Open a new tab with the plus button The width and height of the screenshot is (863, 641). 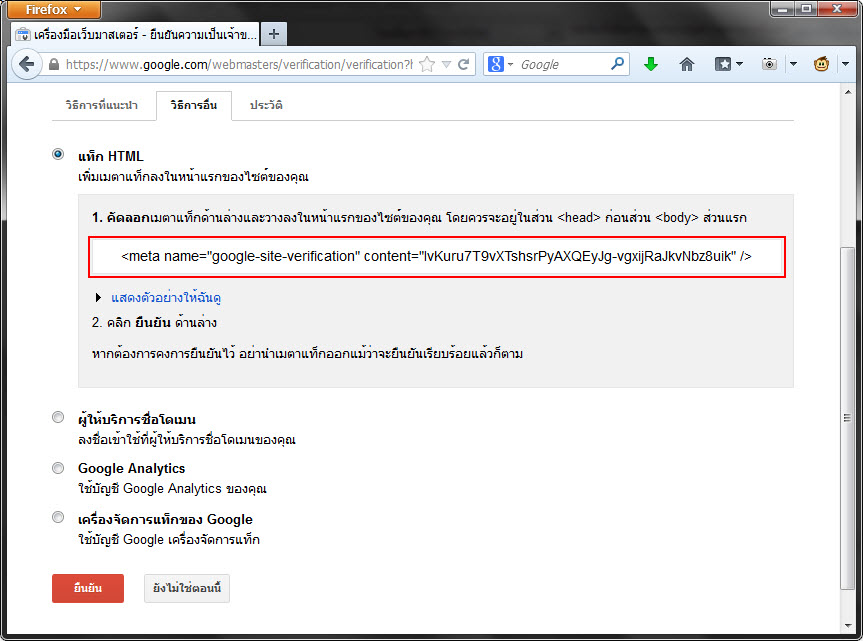(274, 34)
